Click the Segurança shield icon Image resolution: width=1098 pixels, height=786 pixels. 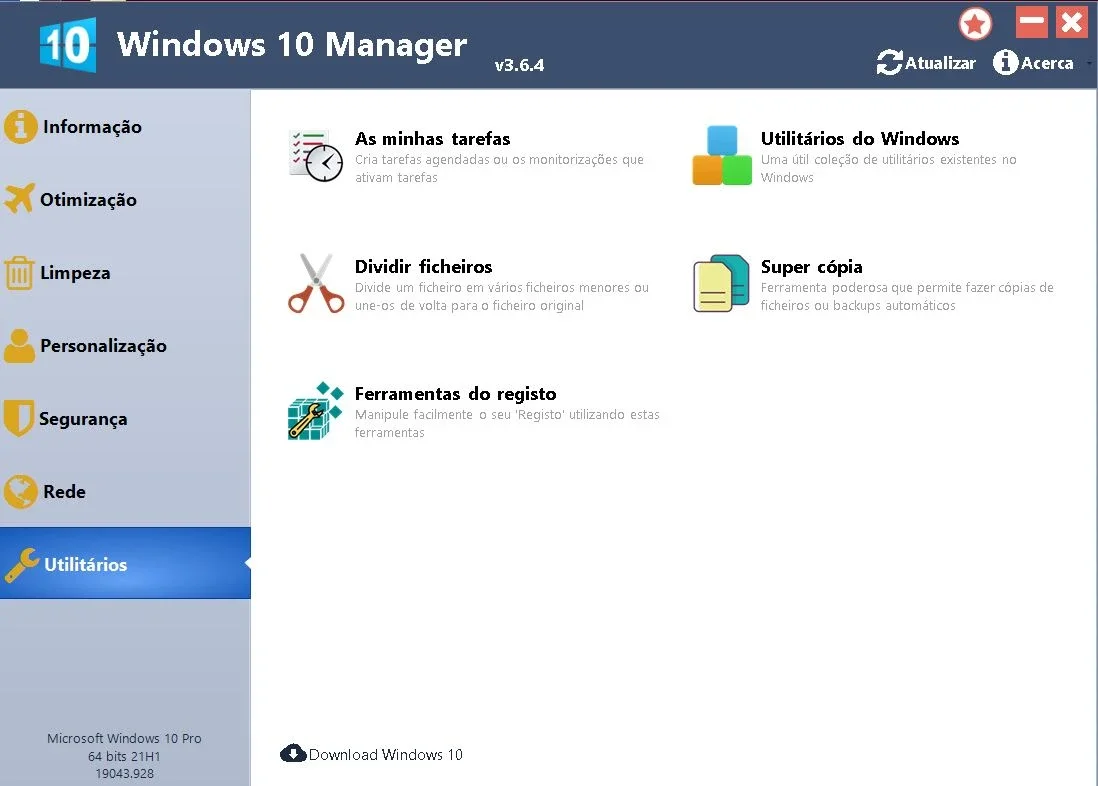click(x=18, y=418)
